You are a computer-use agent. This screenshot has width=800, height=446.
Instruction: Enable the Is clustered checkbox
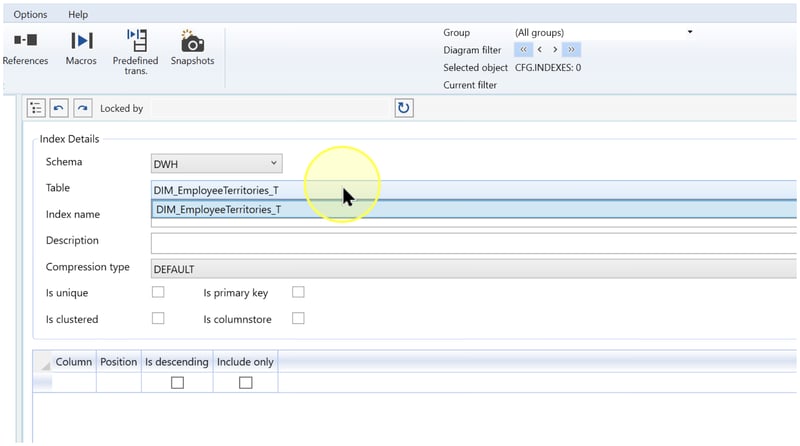[x=158, y=318]
